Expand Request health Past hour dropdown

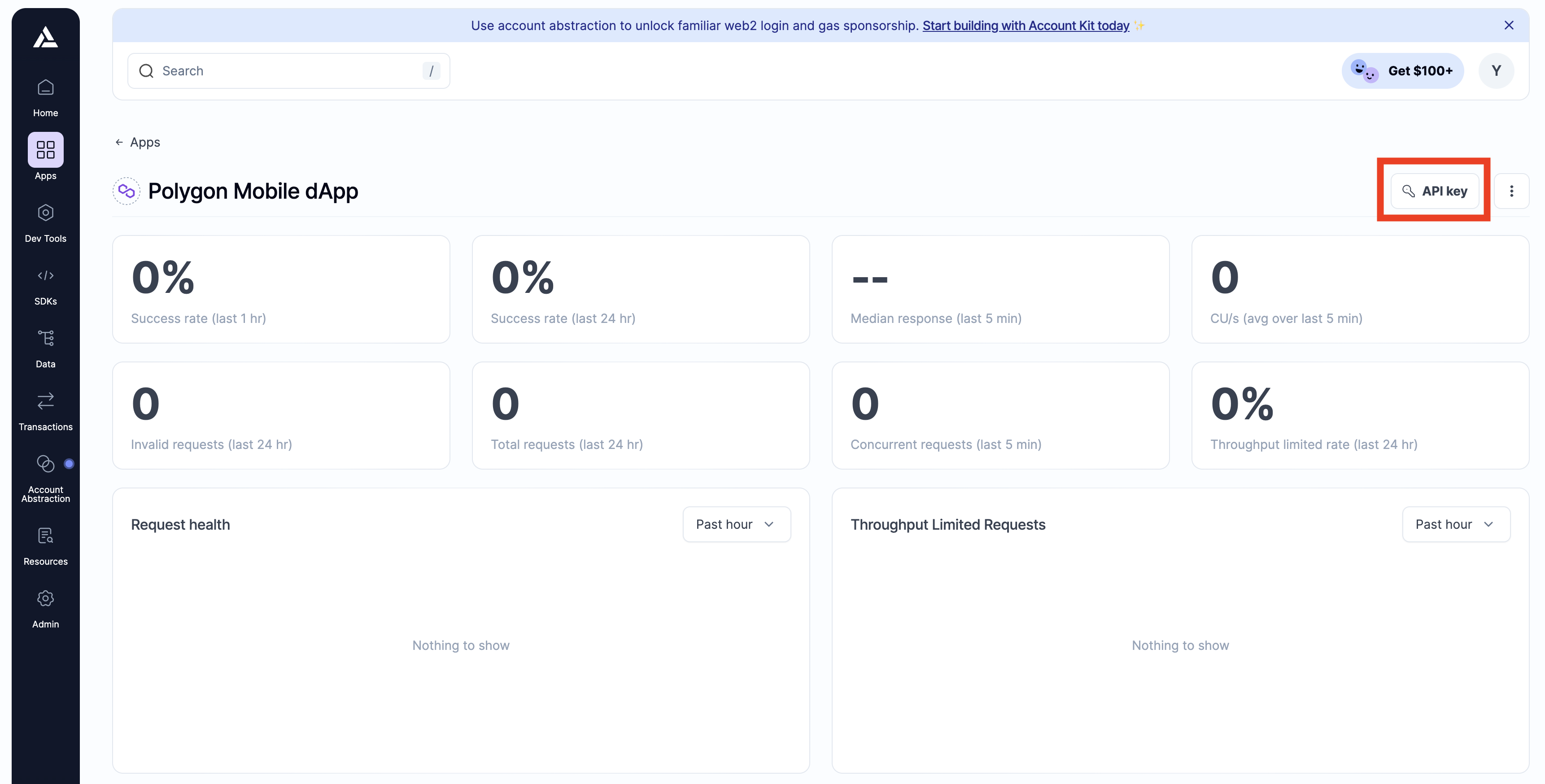pyautogui.click(x=737, y=524)
